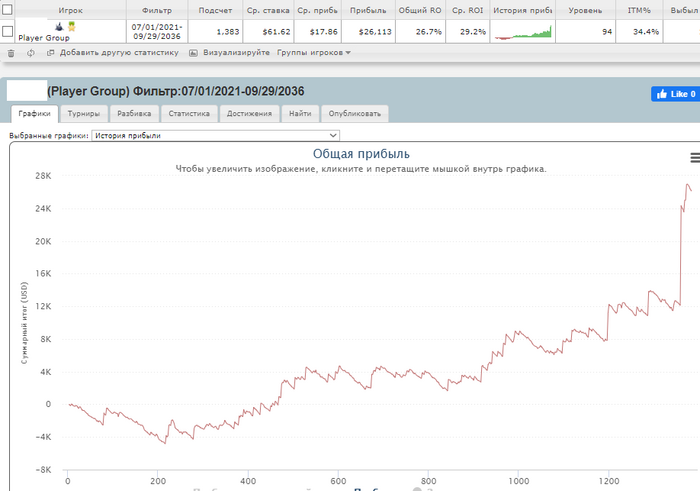Click the 28K y-axis label
This screenshot has width=700, height=491.
click(x=43, y=176)
